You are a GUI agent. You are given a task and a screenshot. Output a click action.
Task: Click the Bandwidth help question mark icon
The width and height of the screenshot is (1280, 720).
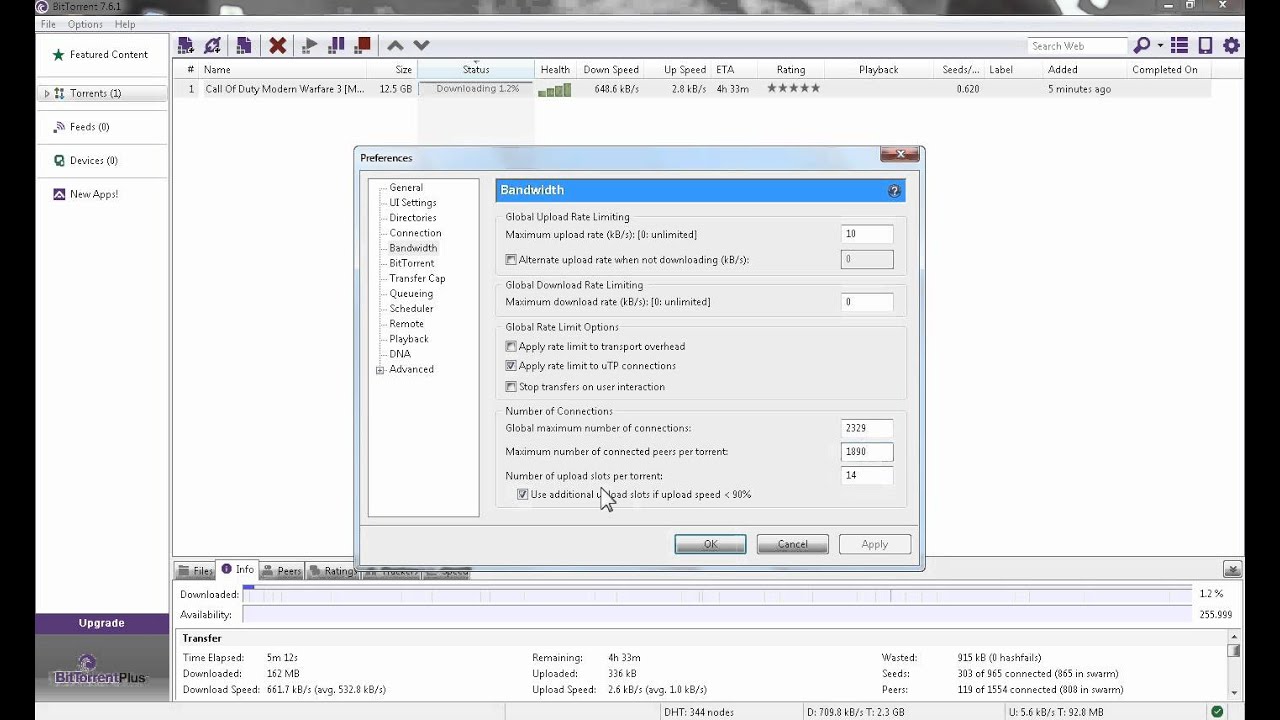click(894, 190)
